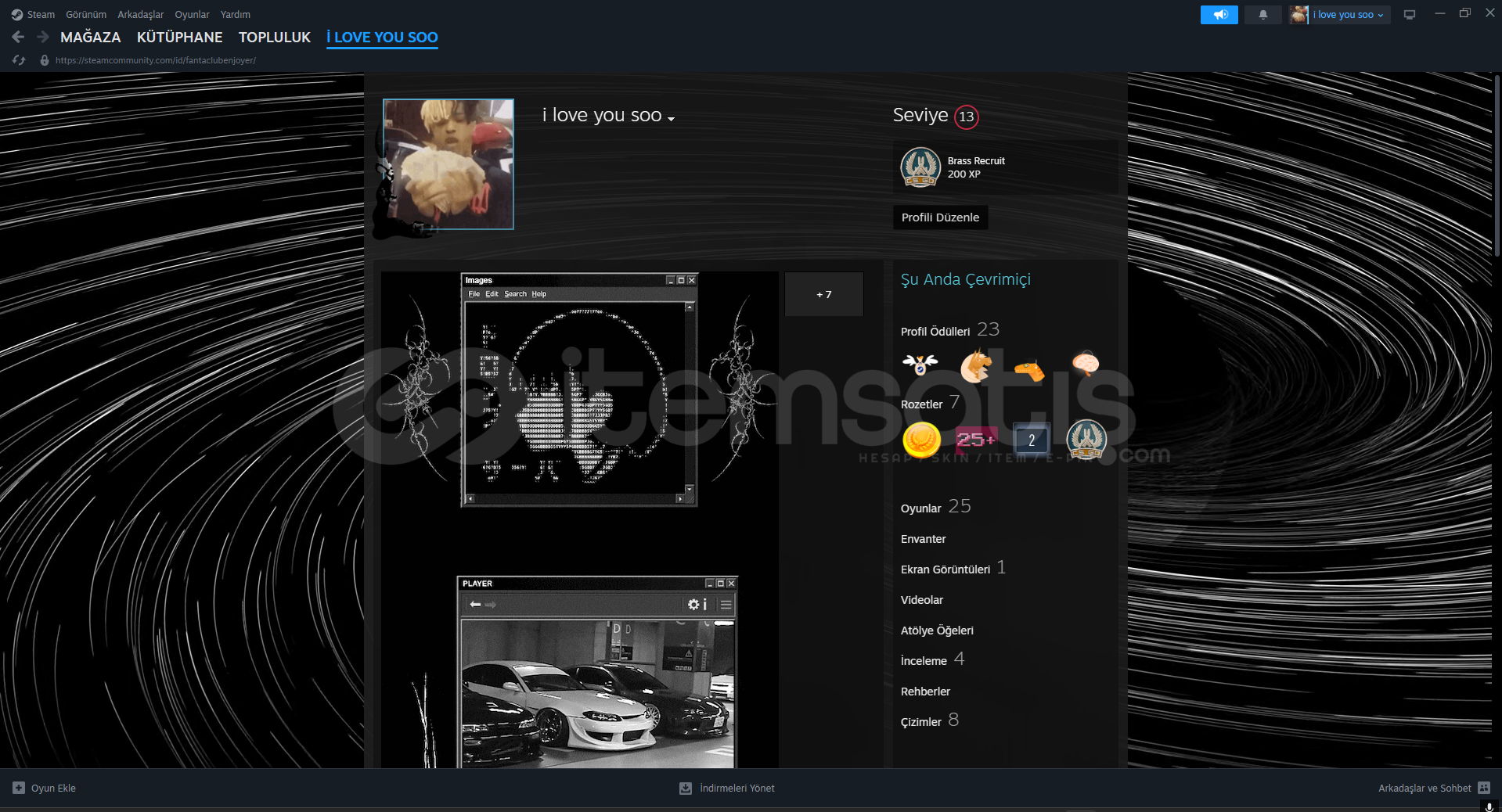Image resolution: width=1502 pixels, height=812 pixels.
Task: Toggle Big Picture mode display icon
Action: (x=1410, y=15)
